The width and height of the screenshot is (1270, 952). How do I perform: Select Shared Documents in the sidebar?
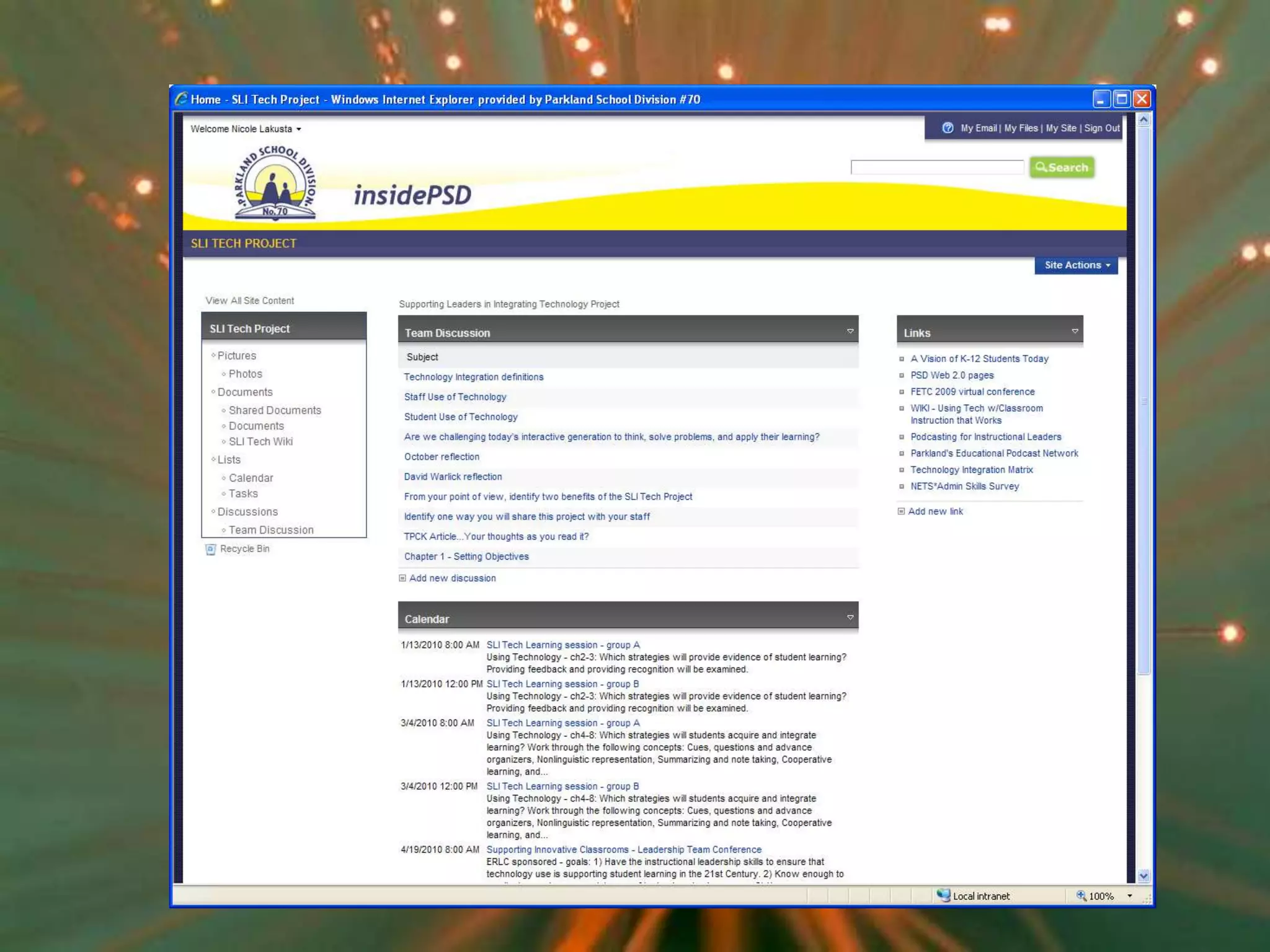tap(275, 410)
